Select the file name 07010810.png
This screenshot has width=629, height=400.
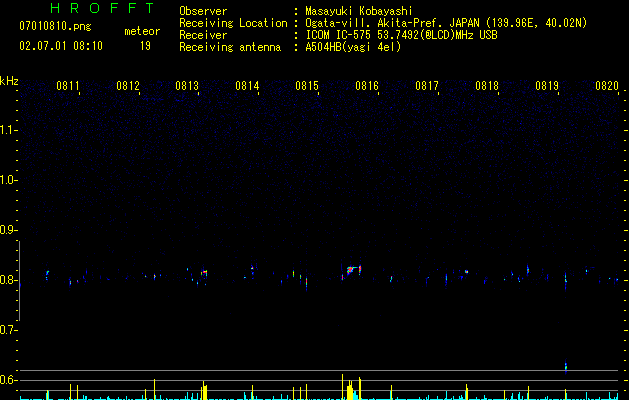(x=55, y=27)
